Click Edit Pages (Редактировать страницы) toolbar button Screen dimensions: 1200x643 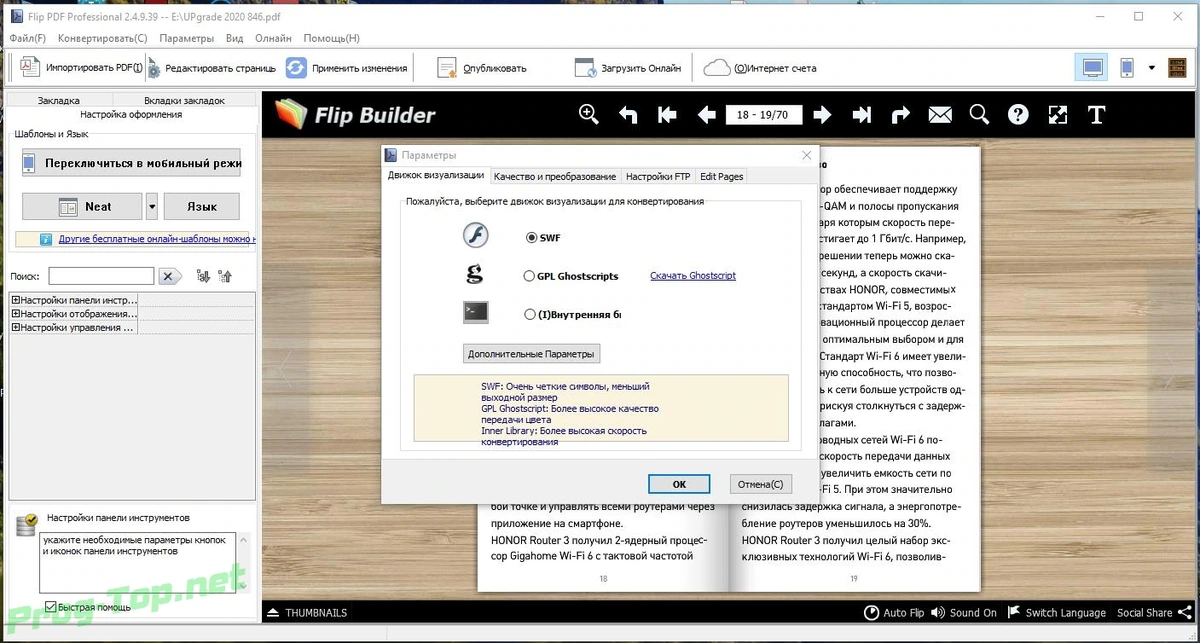[212, 68]
